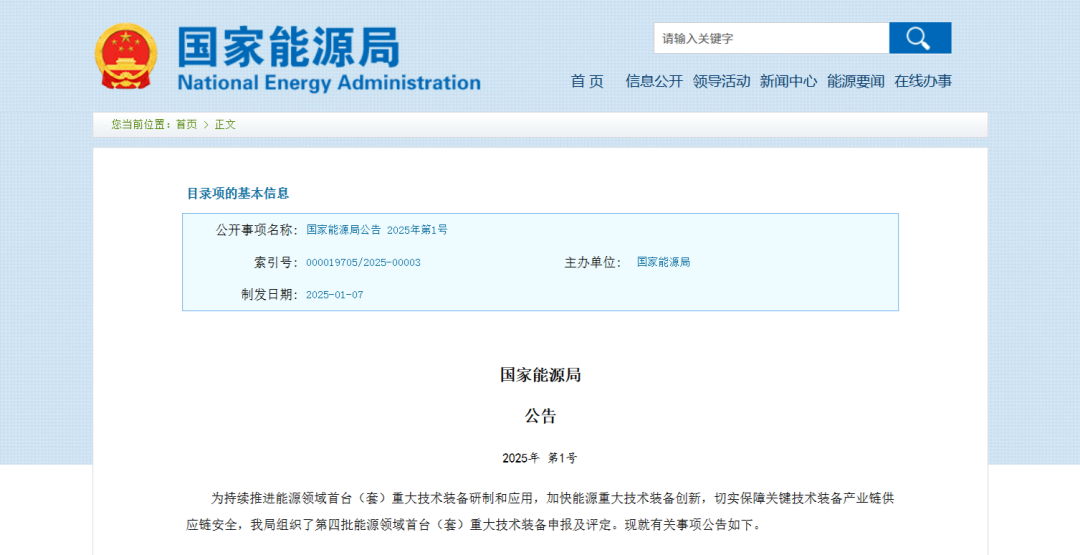Click the index number 000019705/2025-00003
This screenshot has width=1080, height=555.
(x=363, y=262)
